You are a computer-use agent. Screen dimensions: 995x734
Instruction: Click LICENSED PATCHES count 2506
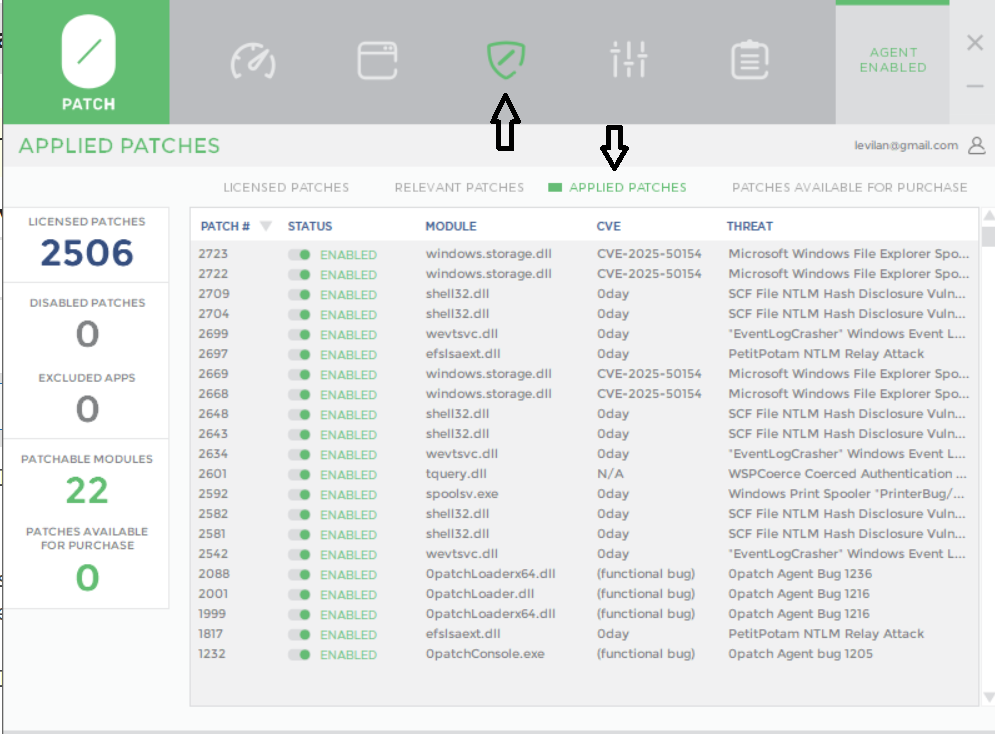(87, 252)
